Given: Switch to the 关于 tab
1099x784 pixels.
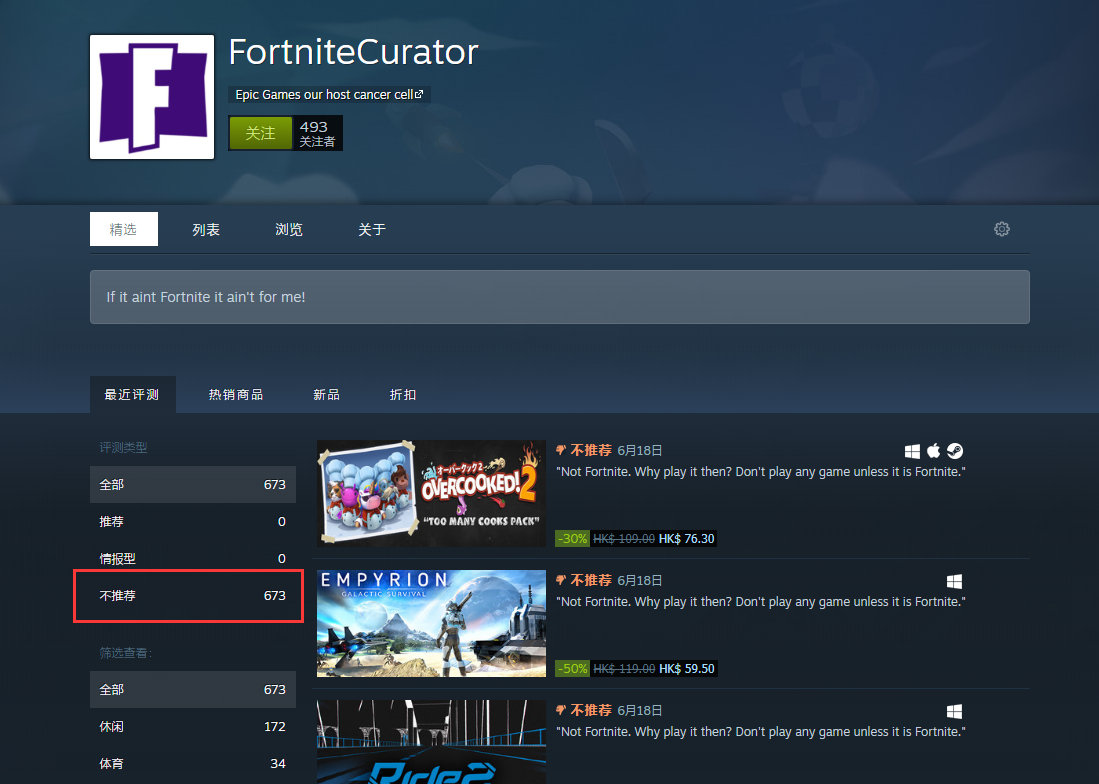Looking at the screenshot, I should coord(371,229).
